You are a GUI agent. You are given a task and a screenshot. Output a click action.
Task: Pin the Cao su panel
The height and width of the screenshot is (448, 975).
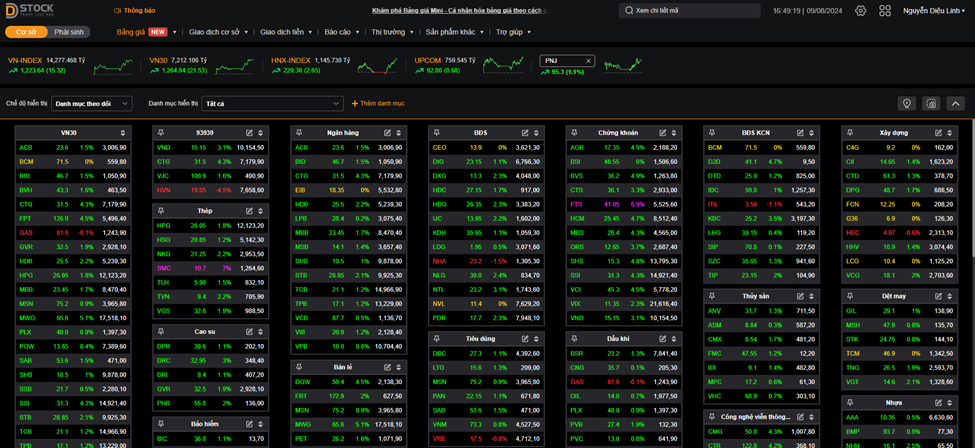161,332
